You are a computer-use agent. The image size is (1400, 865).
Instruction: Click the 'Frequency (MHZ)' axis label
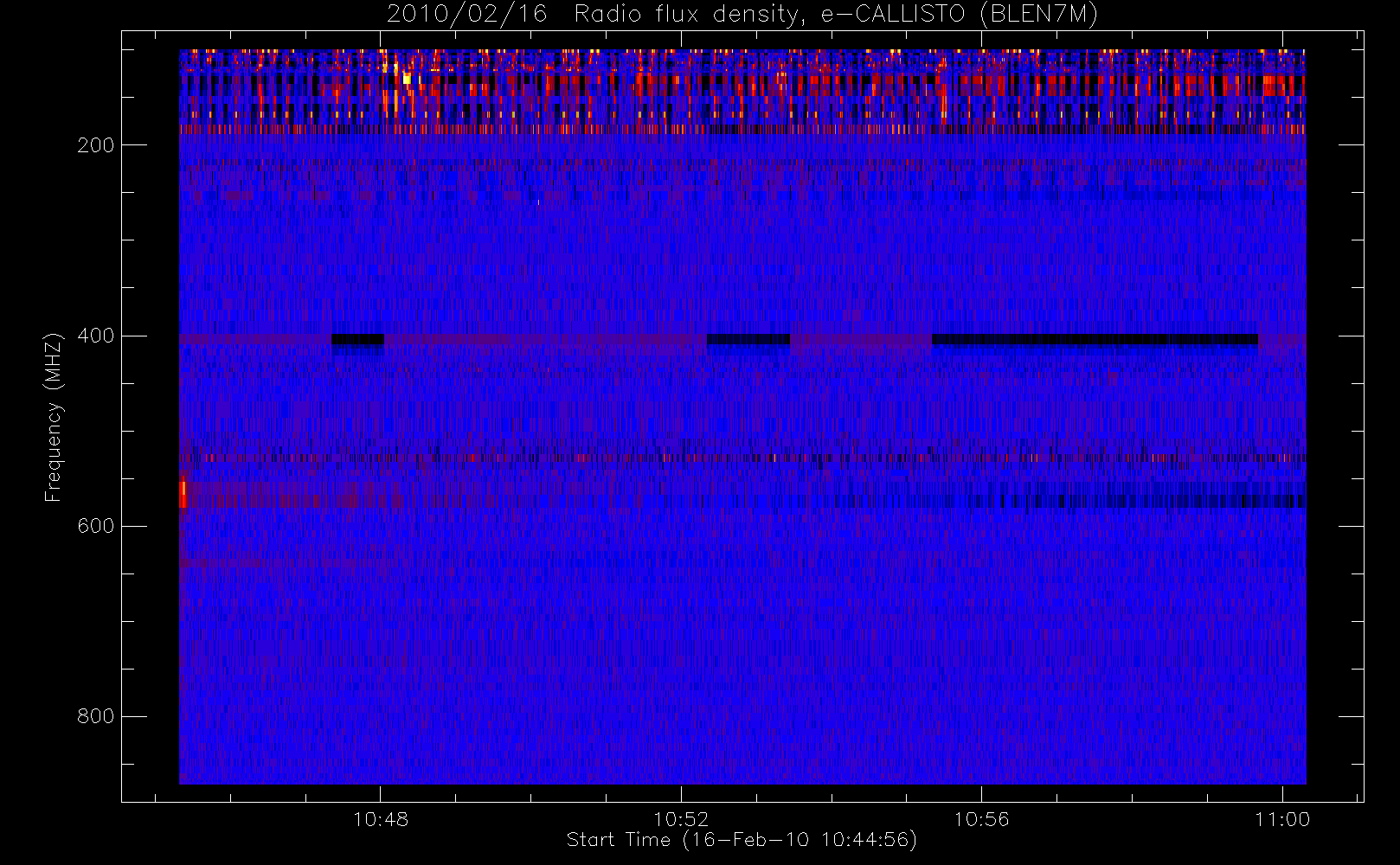click(54, 417)
